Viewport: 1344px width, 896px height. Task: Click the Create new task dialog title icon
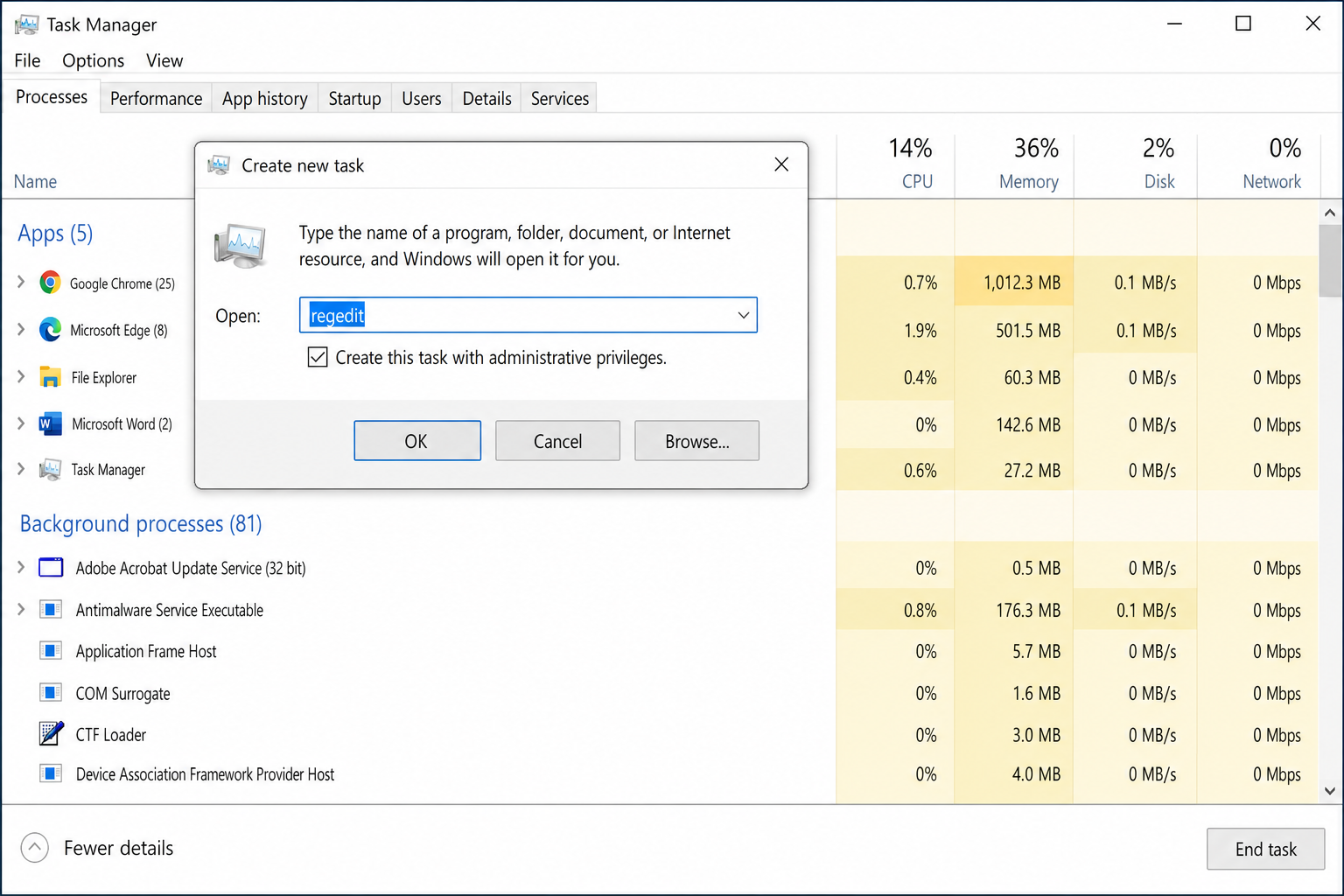click(x=219, y=165)
